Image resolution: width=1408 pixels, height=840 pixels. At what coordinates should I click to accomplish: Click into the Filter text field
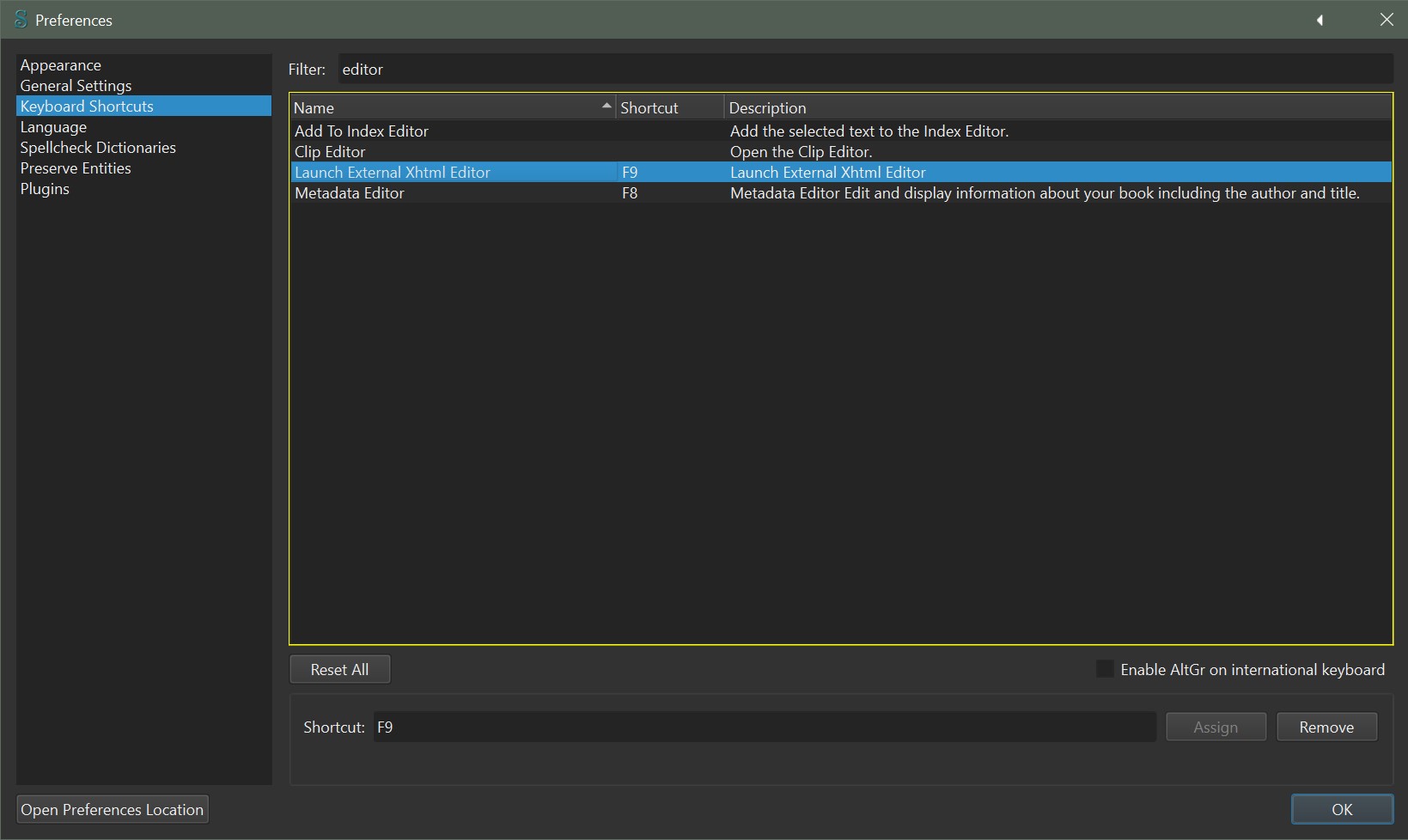(x=863, y=70)
